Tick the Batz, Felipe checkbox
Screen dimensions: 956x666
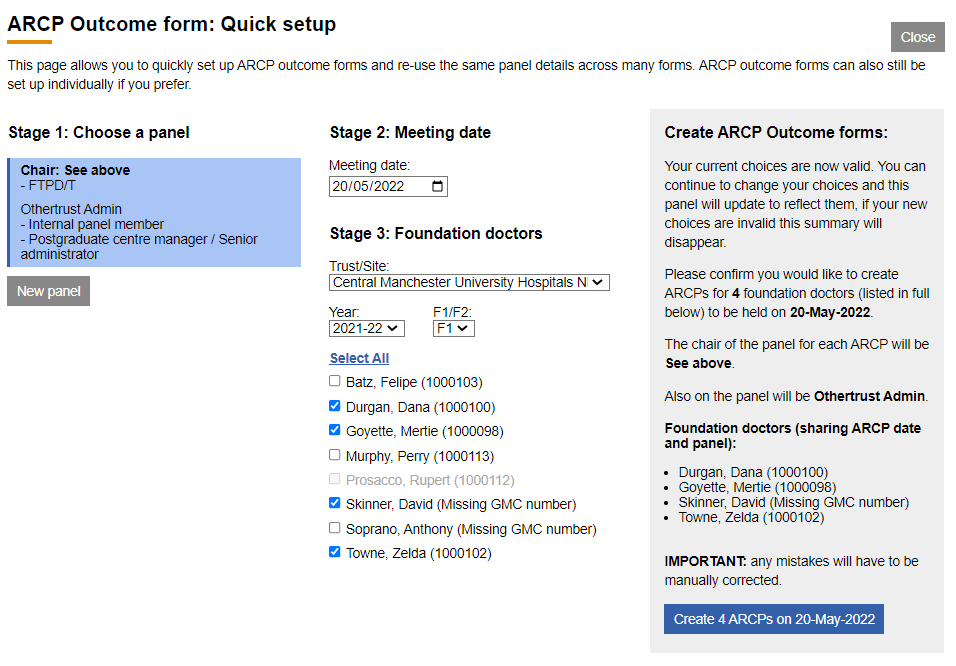335,381
